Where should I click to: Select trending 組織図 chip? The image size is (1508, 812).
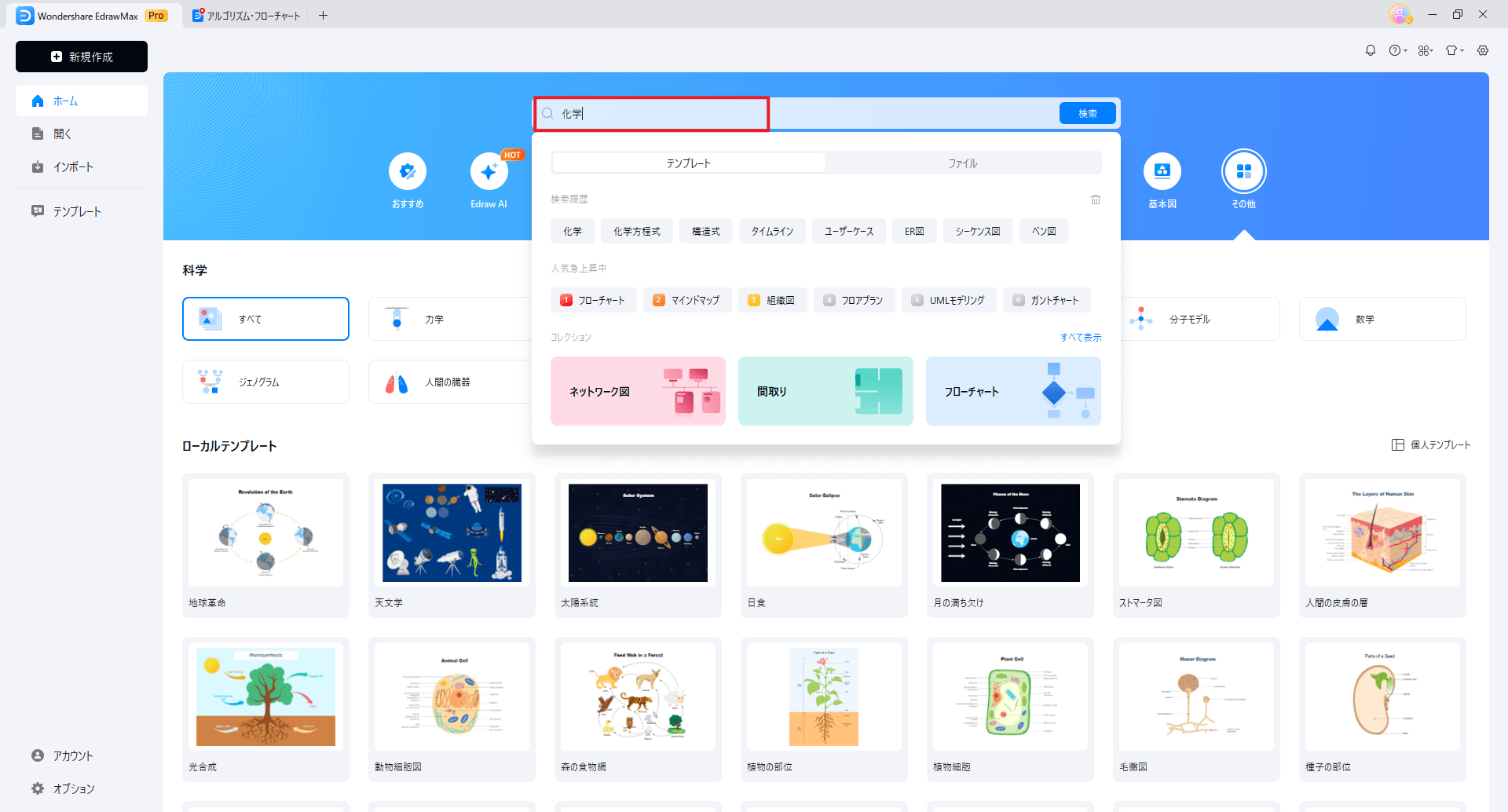772,300
